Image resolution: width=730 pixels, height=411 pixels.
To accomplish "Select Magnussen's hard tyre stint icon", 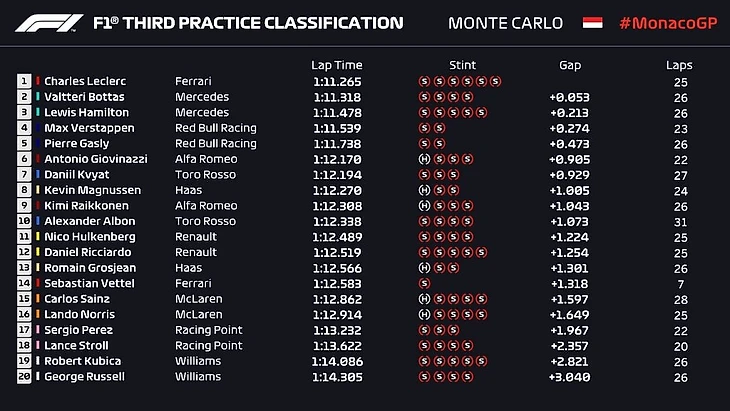I will [424, 190].
